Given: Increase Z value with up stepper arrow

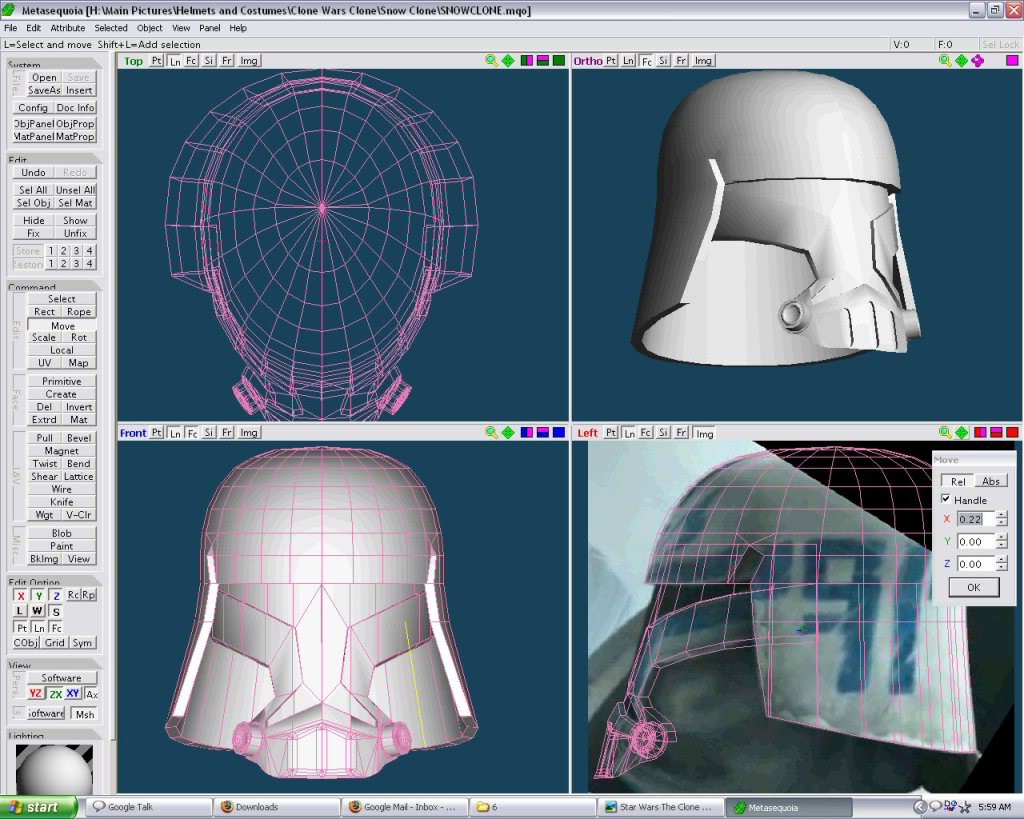Looking at the screenshot, I should pyautogui.click(x=1001, y=559).
